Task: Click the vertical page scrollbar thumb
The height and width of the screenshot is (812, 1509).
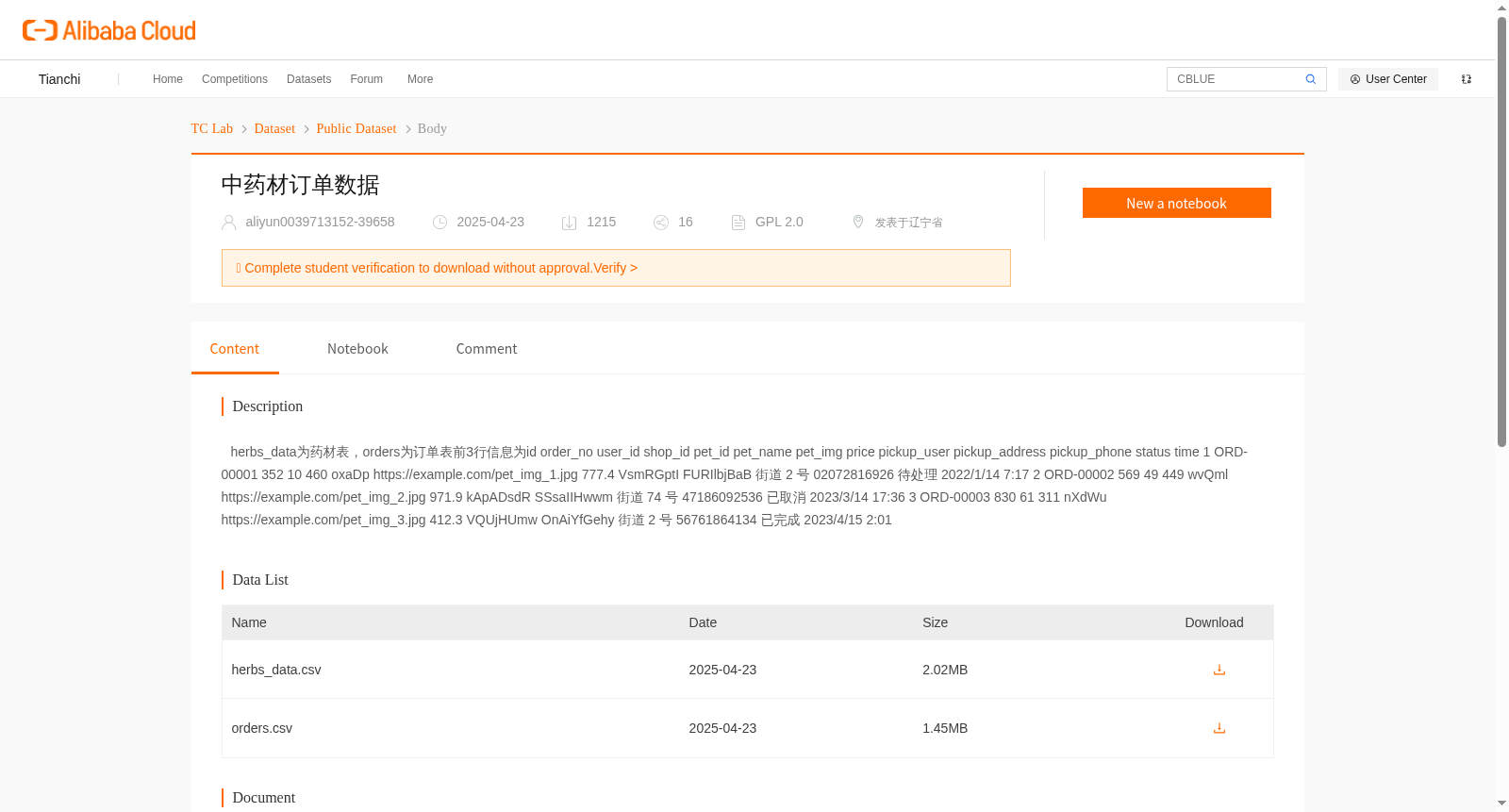Action: [1501, 231]
